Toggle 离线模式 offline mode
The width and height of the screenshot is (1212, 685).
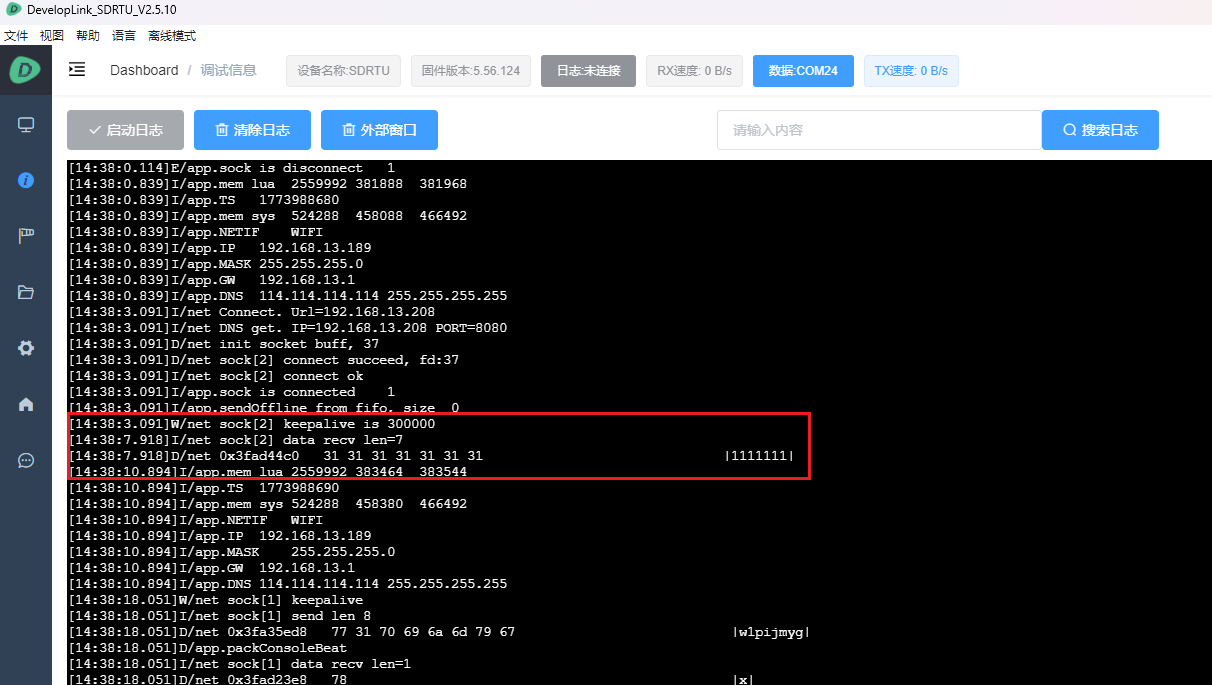pyautogui.click(x=172, y=35)
